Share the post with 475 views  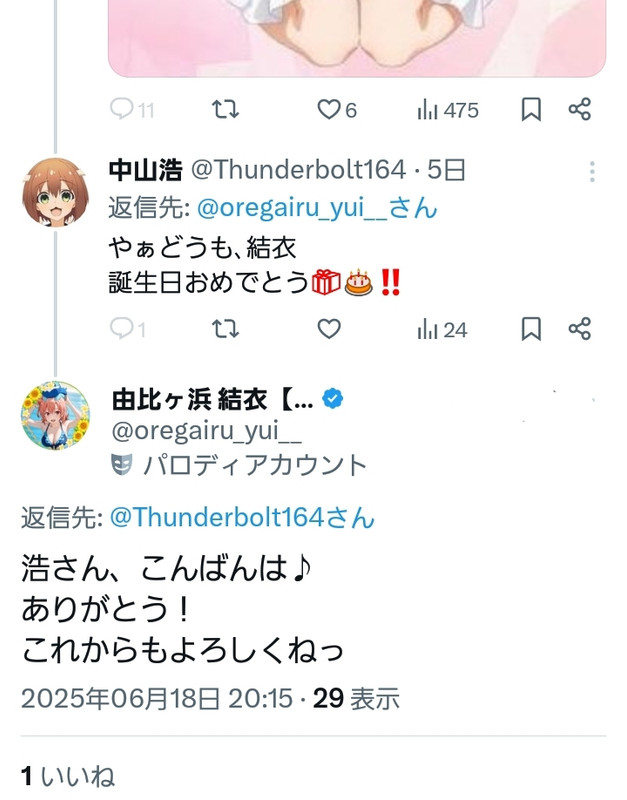tap(580, 109)
